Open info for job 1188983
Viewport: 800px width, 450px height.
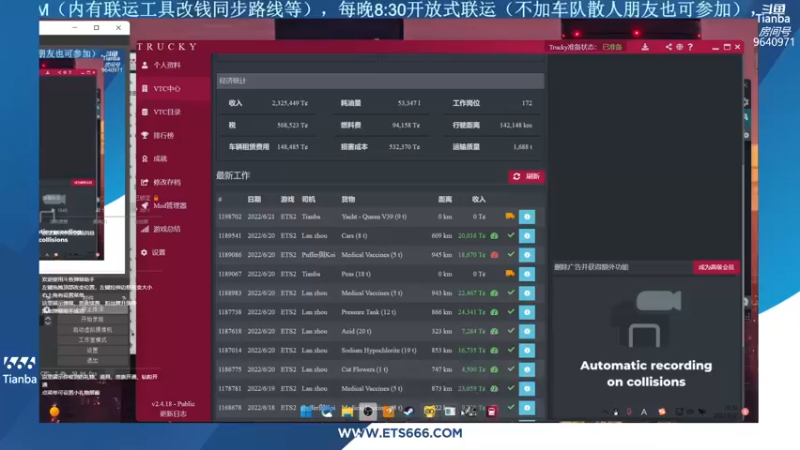[527, 293]
